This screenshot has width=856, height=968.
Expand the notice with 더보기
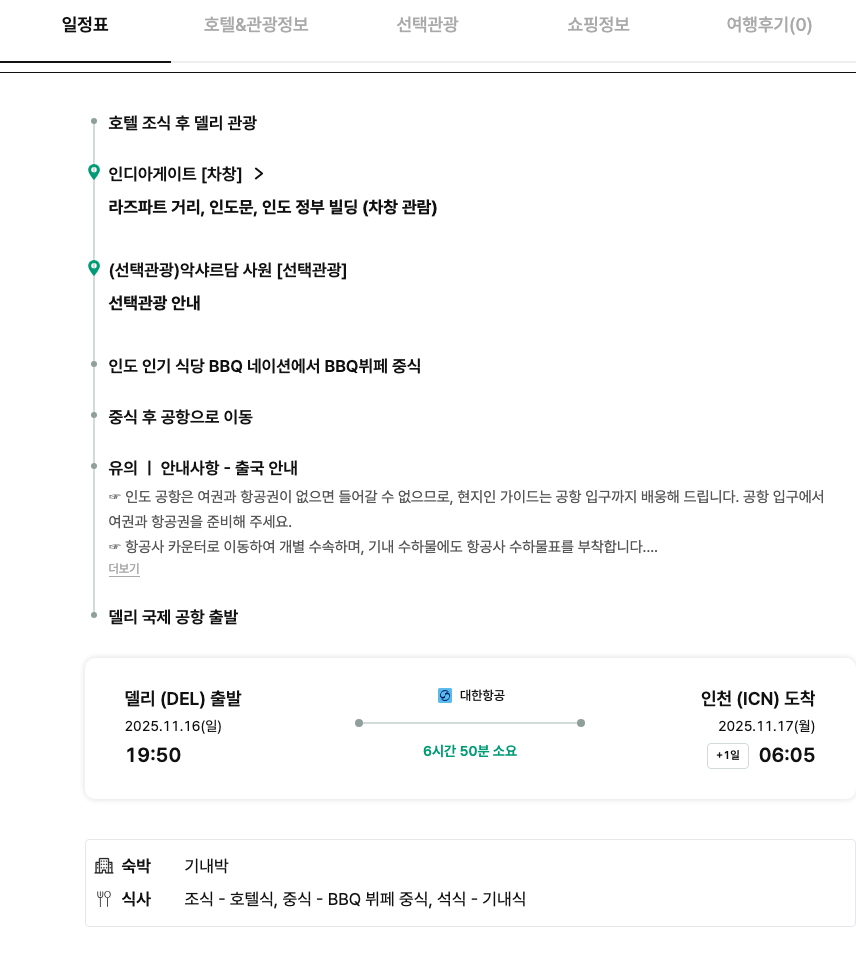[124, 569]
